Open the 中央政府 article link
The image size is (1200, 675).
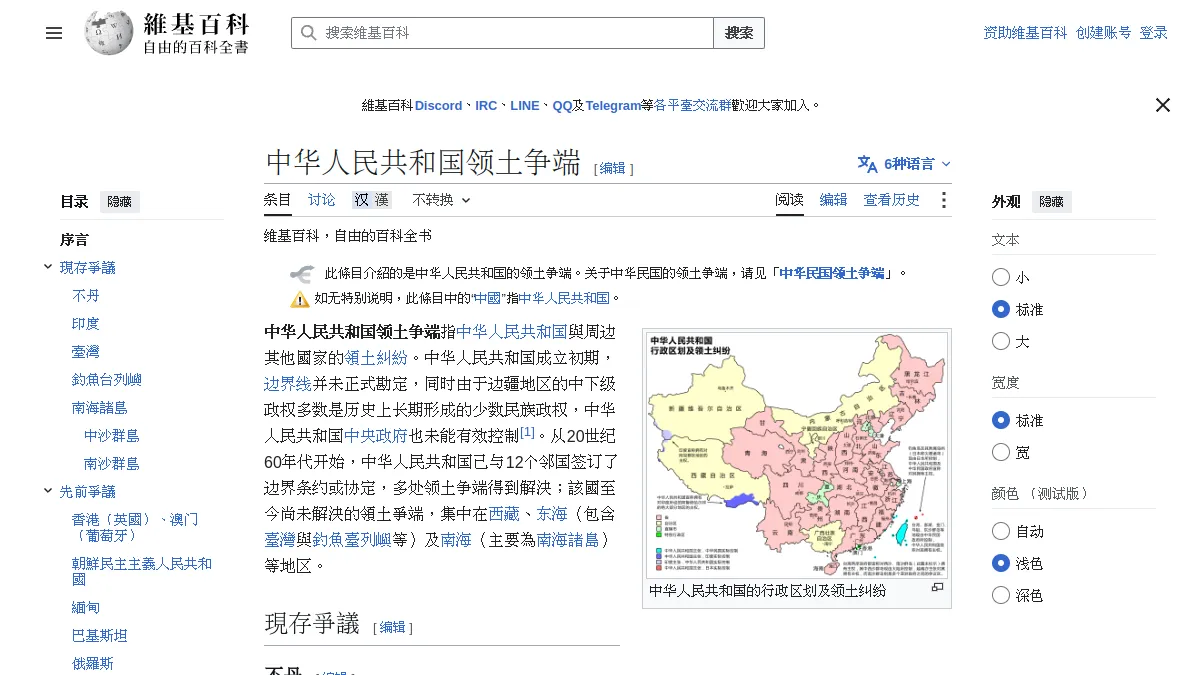(x=376, y=435)
